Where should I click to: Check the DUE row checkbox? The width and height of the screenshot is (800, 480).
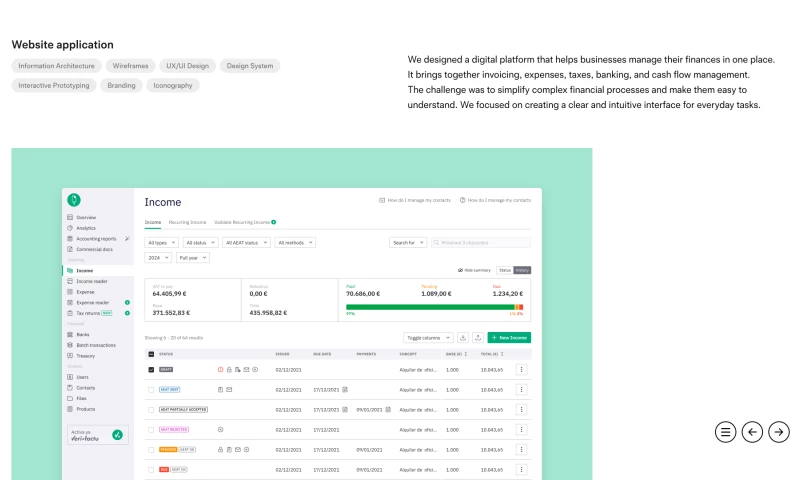tap(151, 470)
